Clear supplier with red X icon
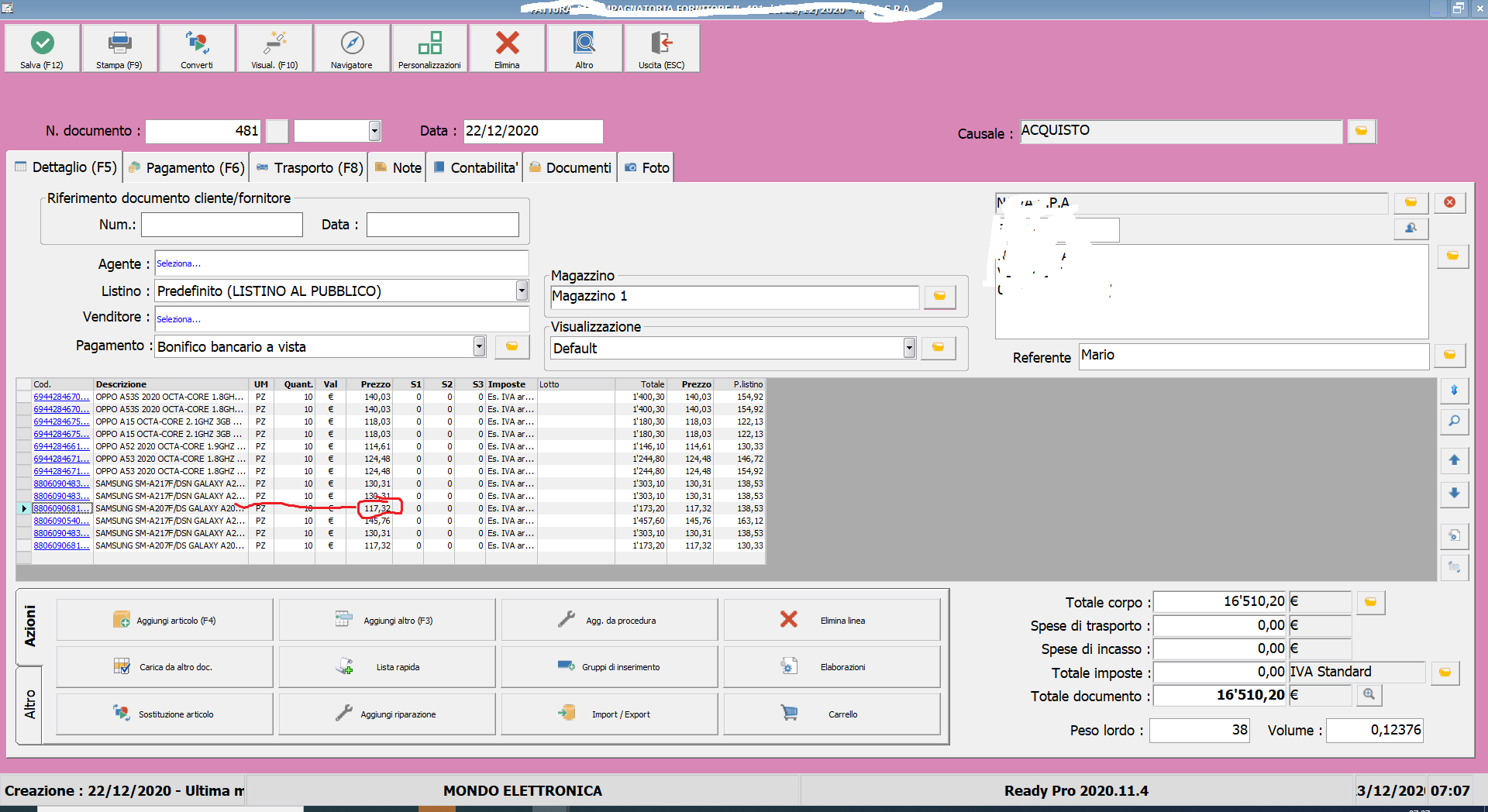The height and width of the screenshot is (812, 1488). pos(1450,202)
